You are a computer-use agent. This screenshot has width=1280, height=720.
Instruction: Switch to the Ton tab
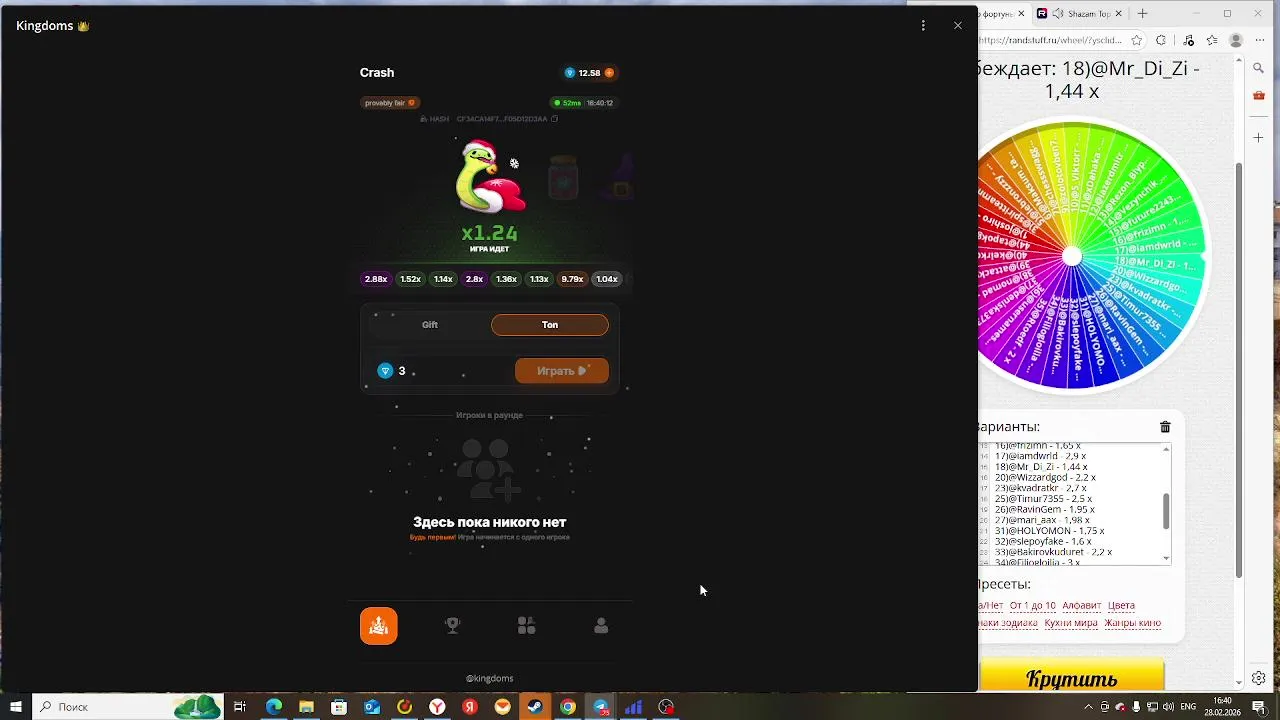550,325
